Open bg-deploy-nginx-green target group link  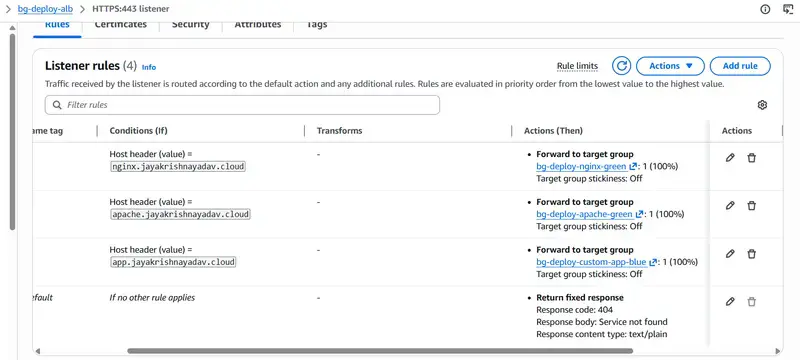coord(582,166)
